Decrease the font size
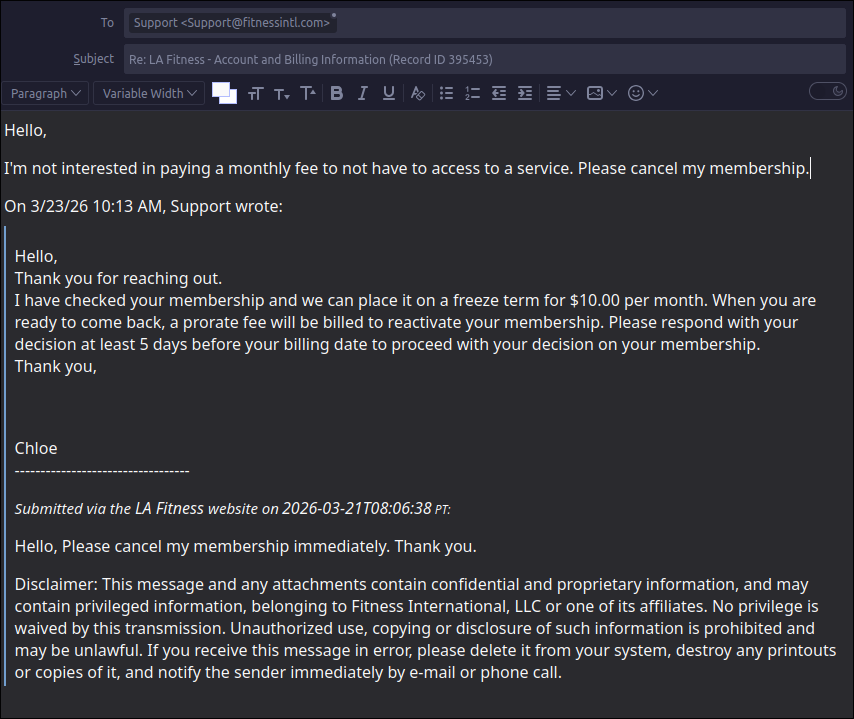 tap(281, 93)
